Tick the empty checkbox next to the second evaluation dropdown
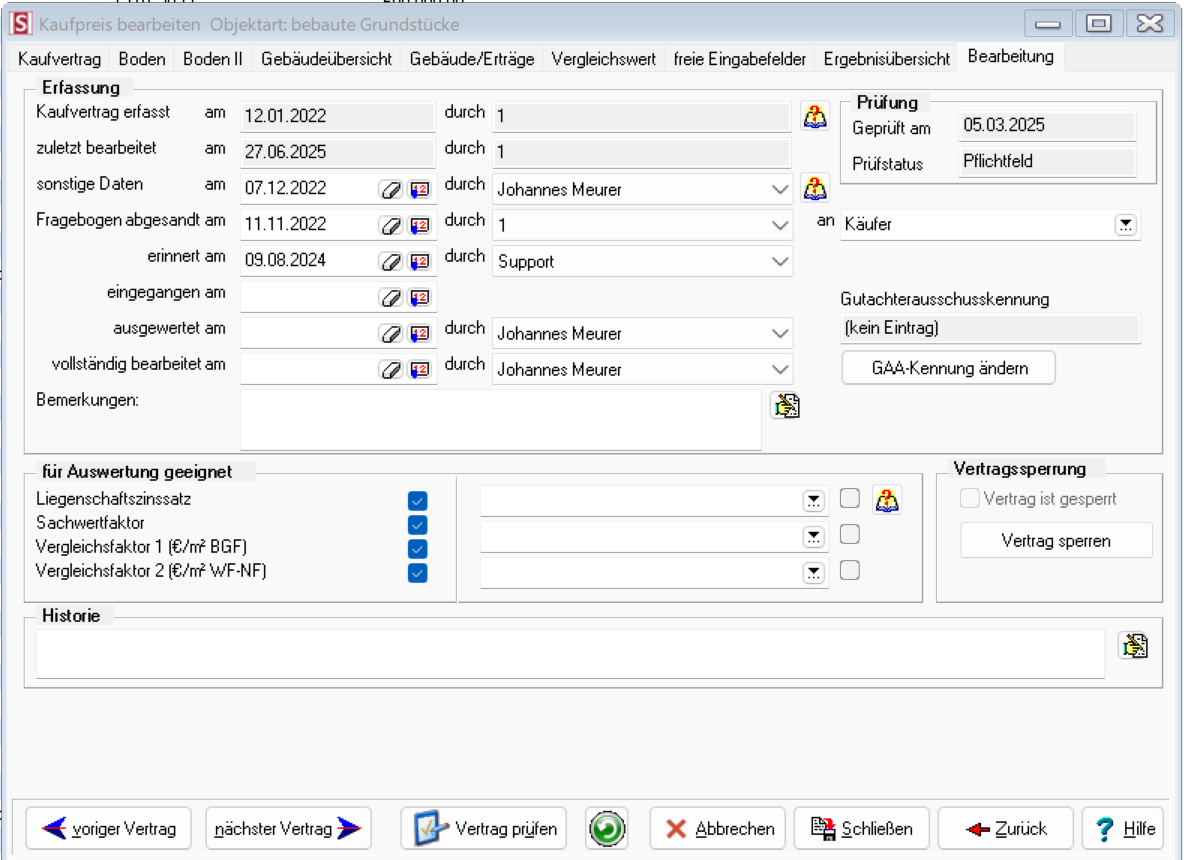The image size is (1188, 860). point(850,534)
